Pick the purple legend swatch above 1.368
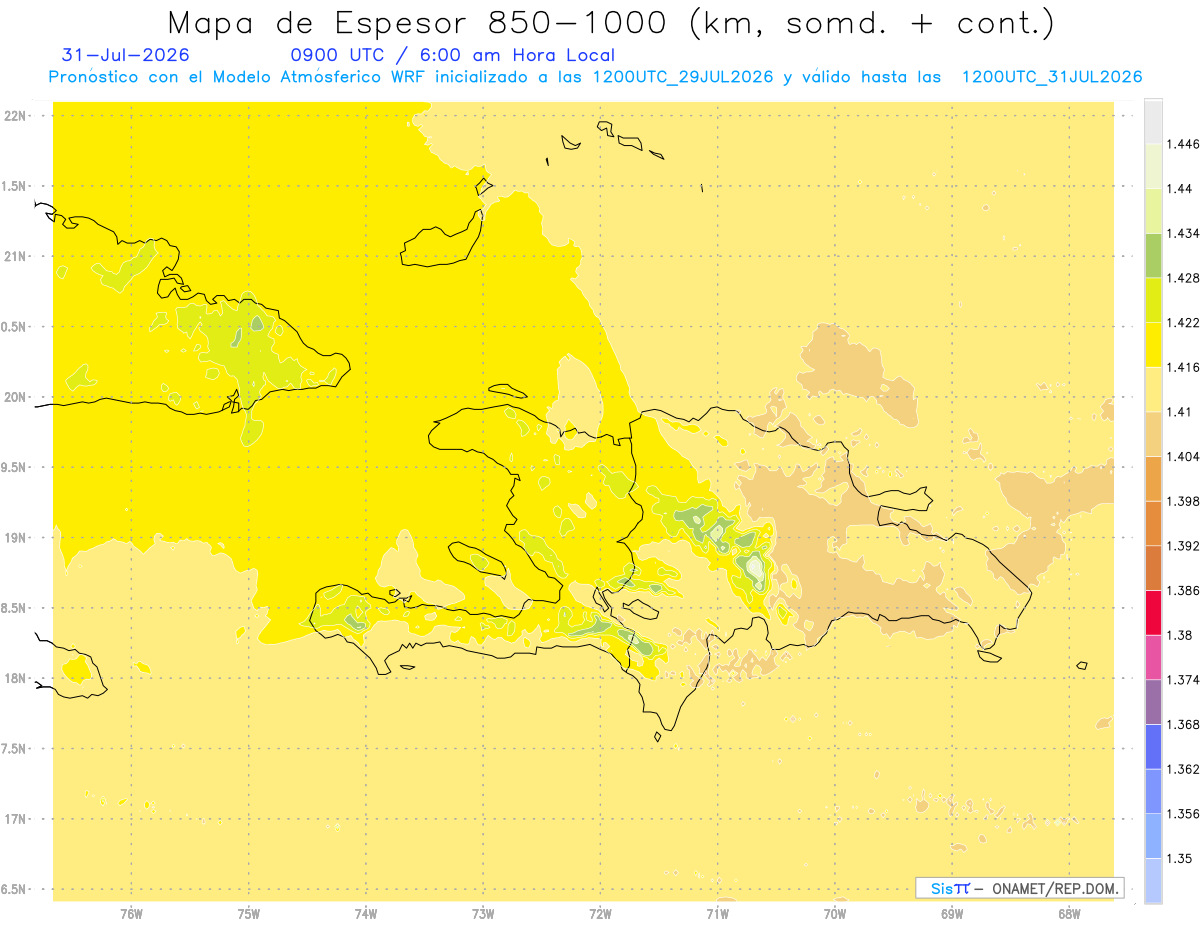1200x927 pixels. click(x=1153, y=701)
